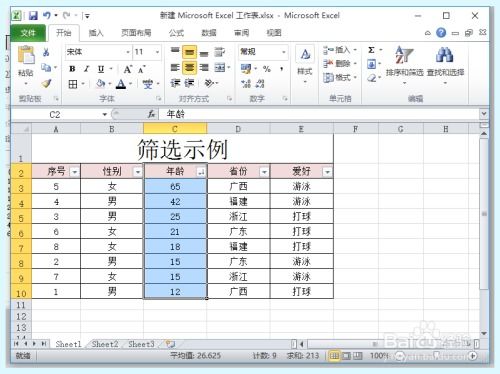Select the Format Painter brush icon

click(46, 83)
